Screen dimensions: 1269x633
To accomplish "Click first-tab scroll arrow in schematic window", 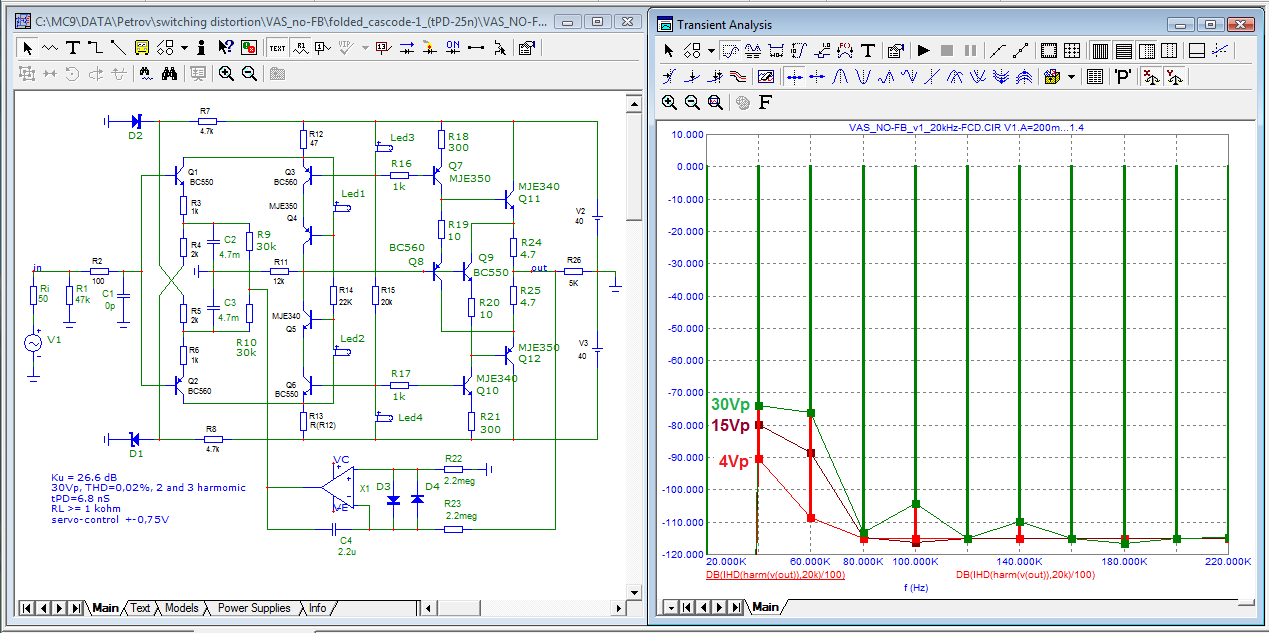I will (26, 608).
